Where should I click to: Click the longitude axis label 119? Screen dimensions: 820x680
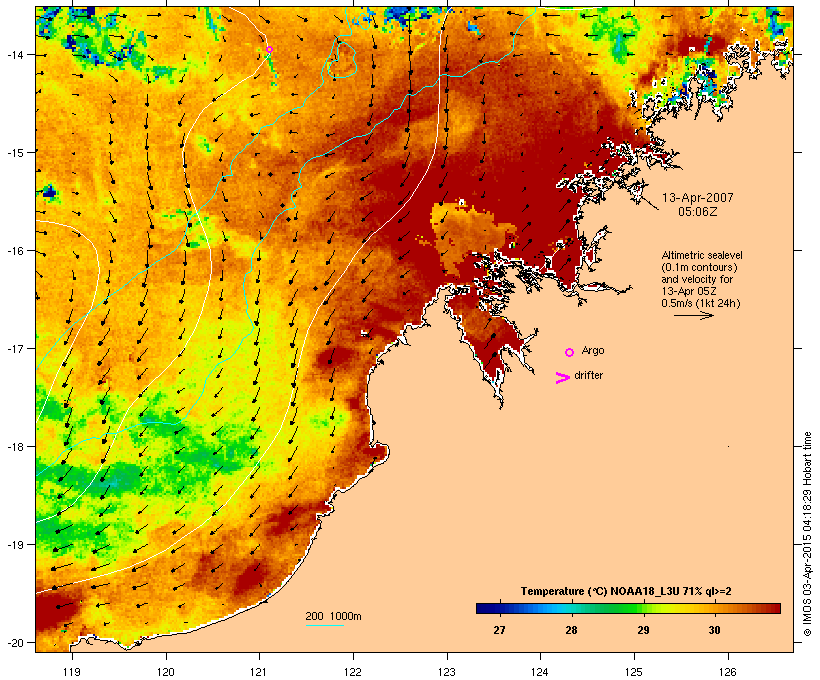72,672
